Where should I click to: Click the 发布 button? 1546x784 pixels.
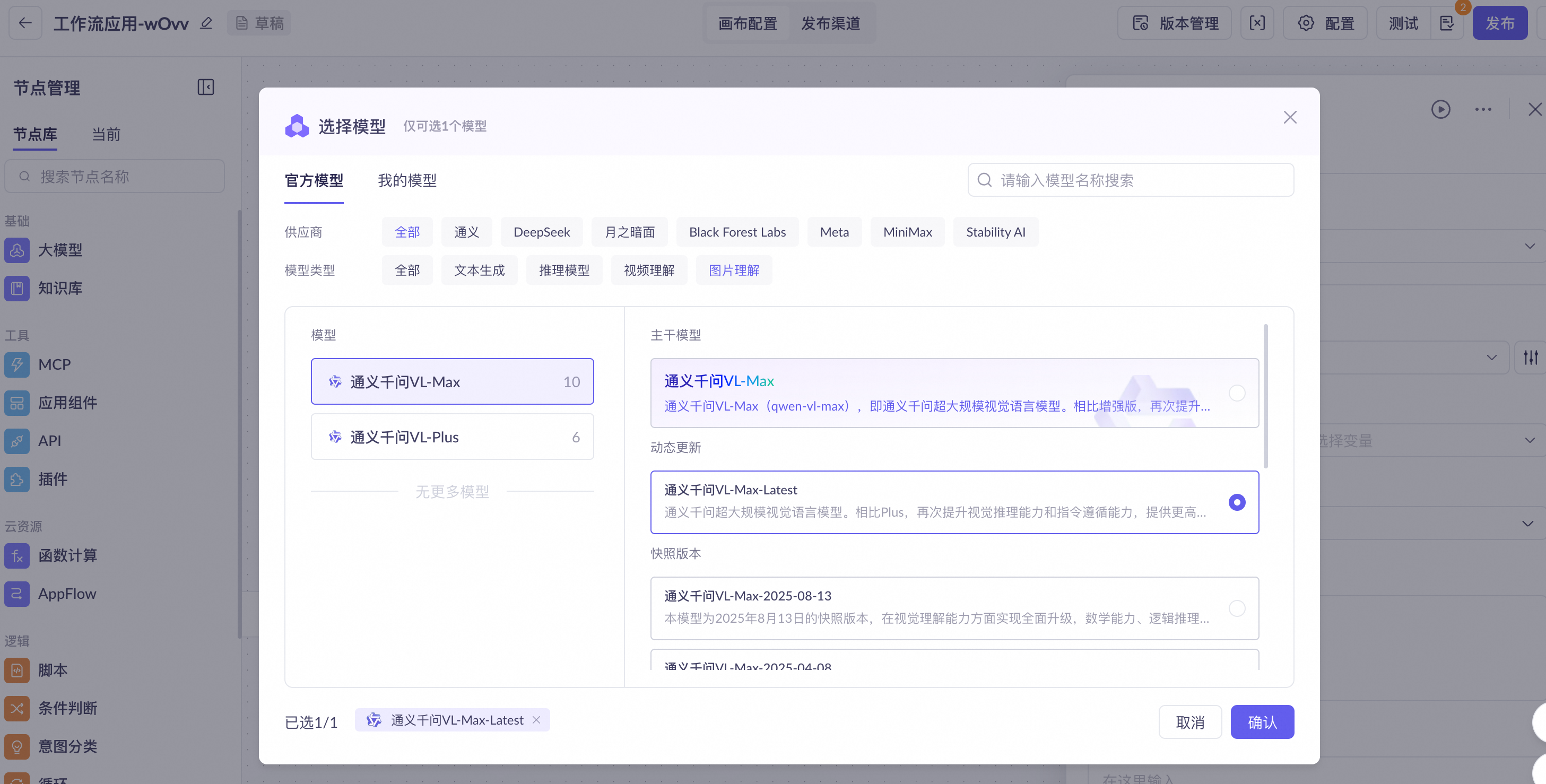[x=1499, y=23]
